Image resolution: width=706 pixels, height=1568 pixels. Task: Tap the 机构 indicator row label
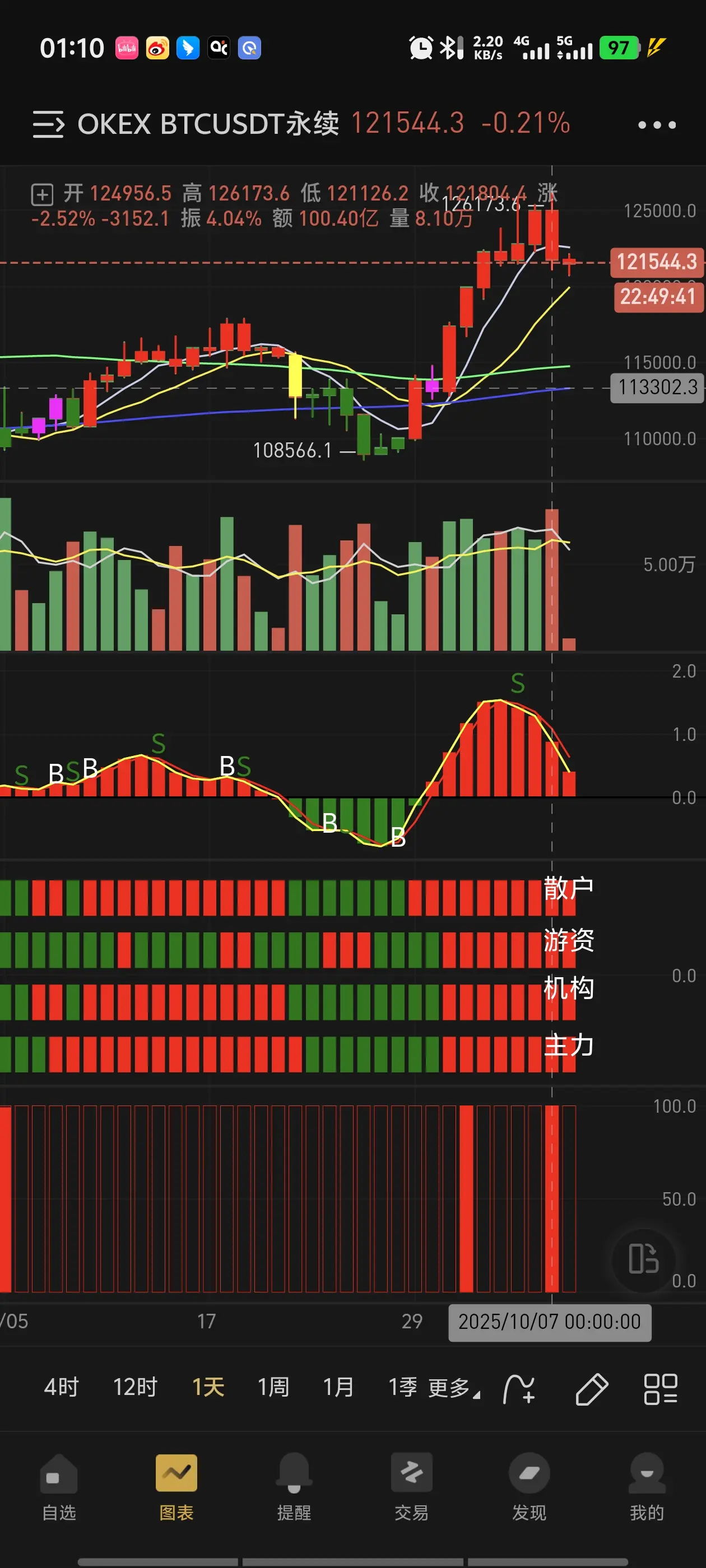coord(568,988)
